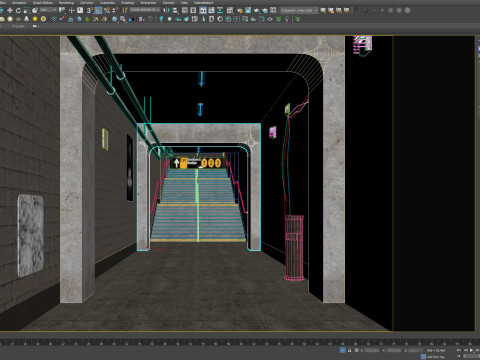Click the teal tree icon in second toolbar
480x360 pixels.
161,19
